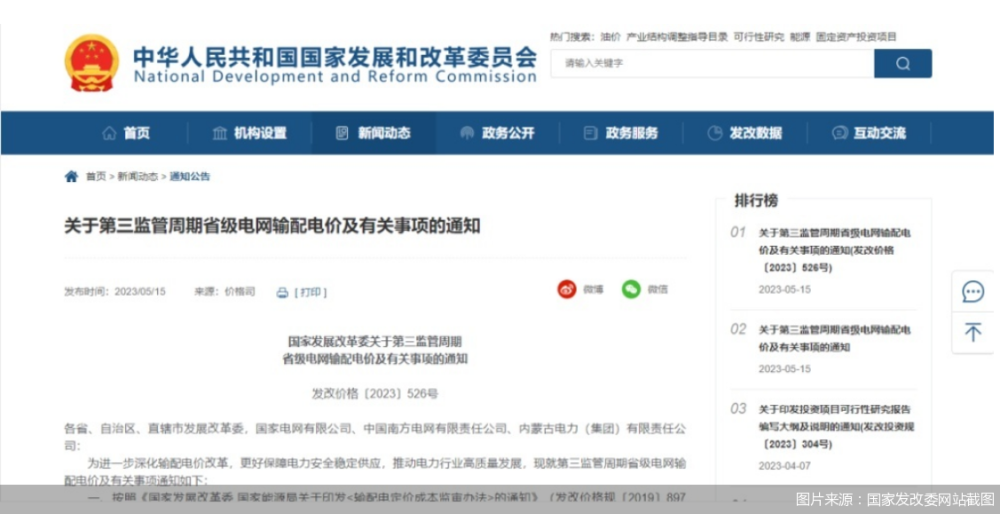The image size is (1000, 514).
Task: Click 通知公告 breadcrumb link
Action: (x=189, y=177)
